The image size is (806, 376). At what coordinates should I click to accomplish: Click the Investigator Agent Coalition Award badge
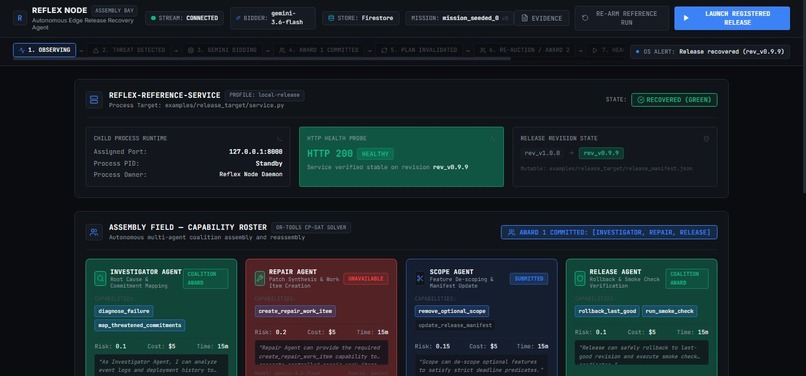pyautogui.click(x=206, y=278)
